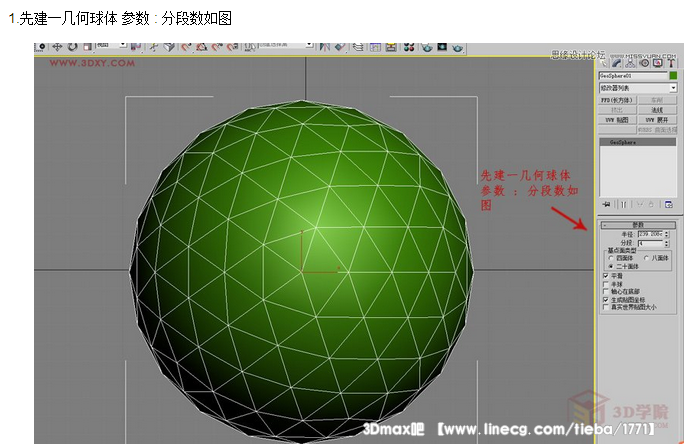This screenshot has width=684, height=446.
Task: Open Curve Editor icon
Action: coord(375,47)
